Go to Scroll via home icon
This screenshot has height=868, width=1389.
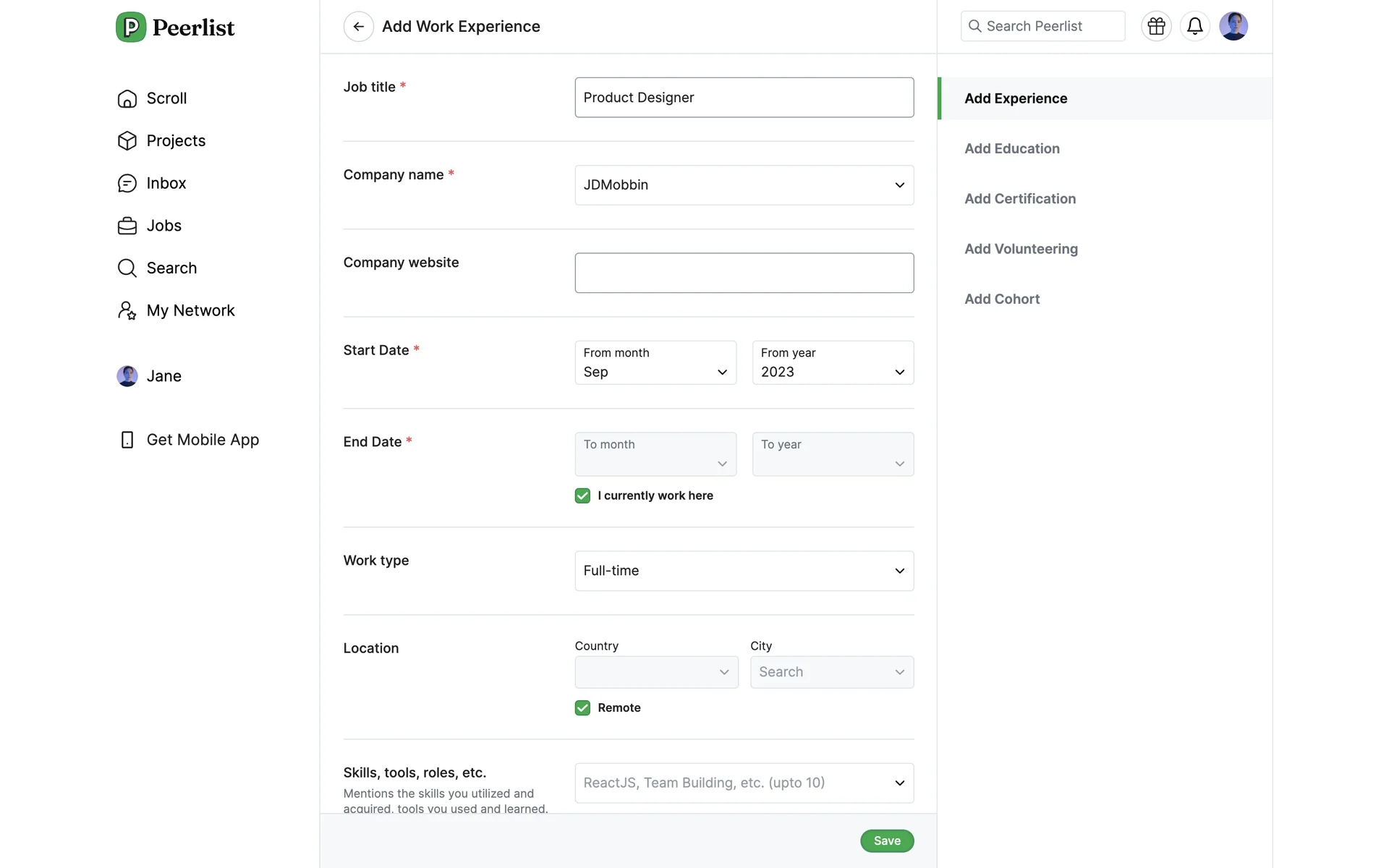[127, 98]
